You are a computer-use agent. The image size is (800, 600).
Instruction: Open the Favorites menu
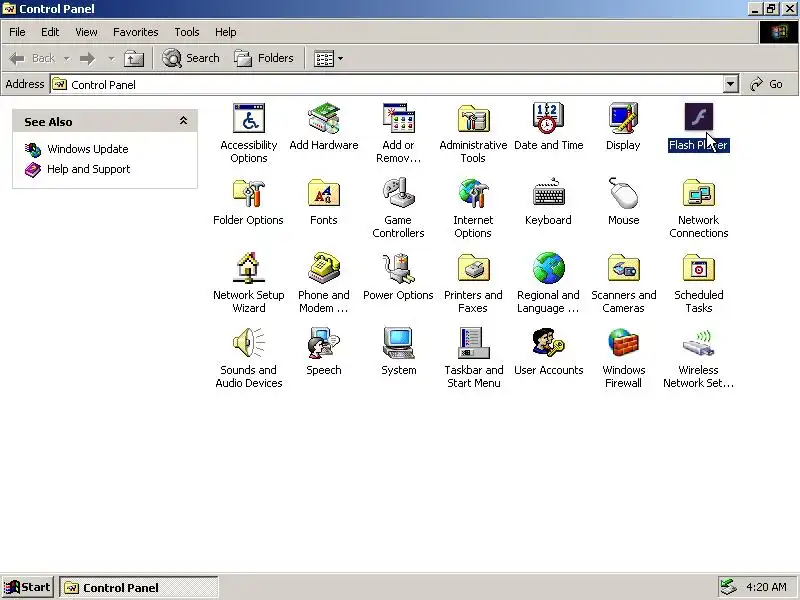click(135, 32)
